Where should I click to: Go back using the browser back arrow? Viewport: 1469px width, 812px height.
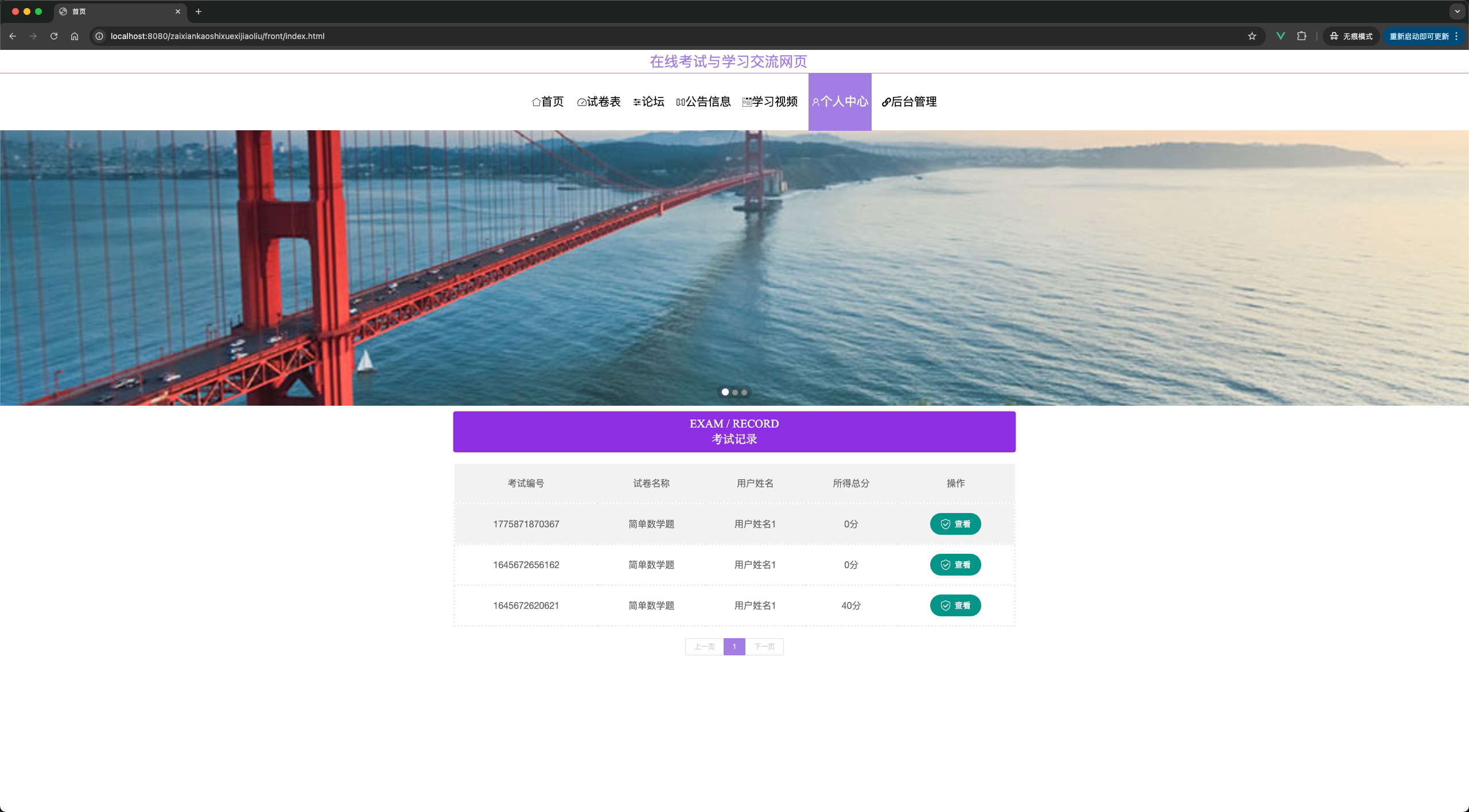(13, 36)
